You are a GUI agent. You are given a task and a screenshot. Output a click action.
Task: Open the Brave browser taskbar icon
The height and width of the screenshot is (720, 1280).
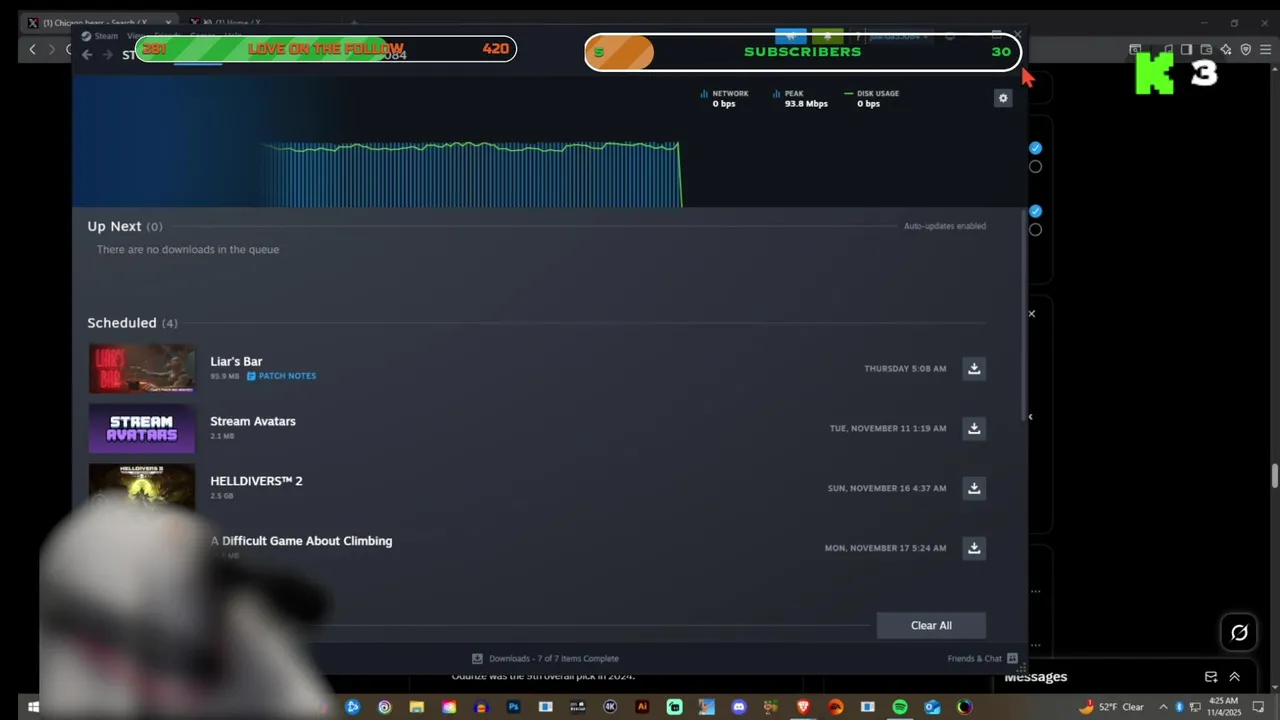click(803, 707)
